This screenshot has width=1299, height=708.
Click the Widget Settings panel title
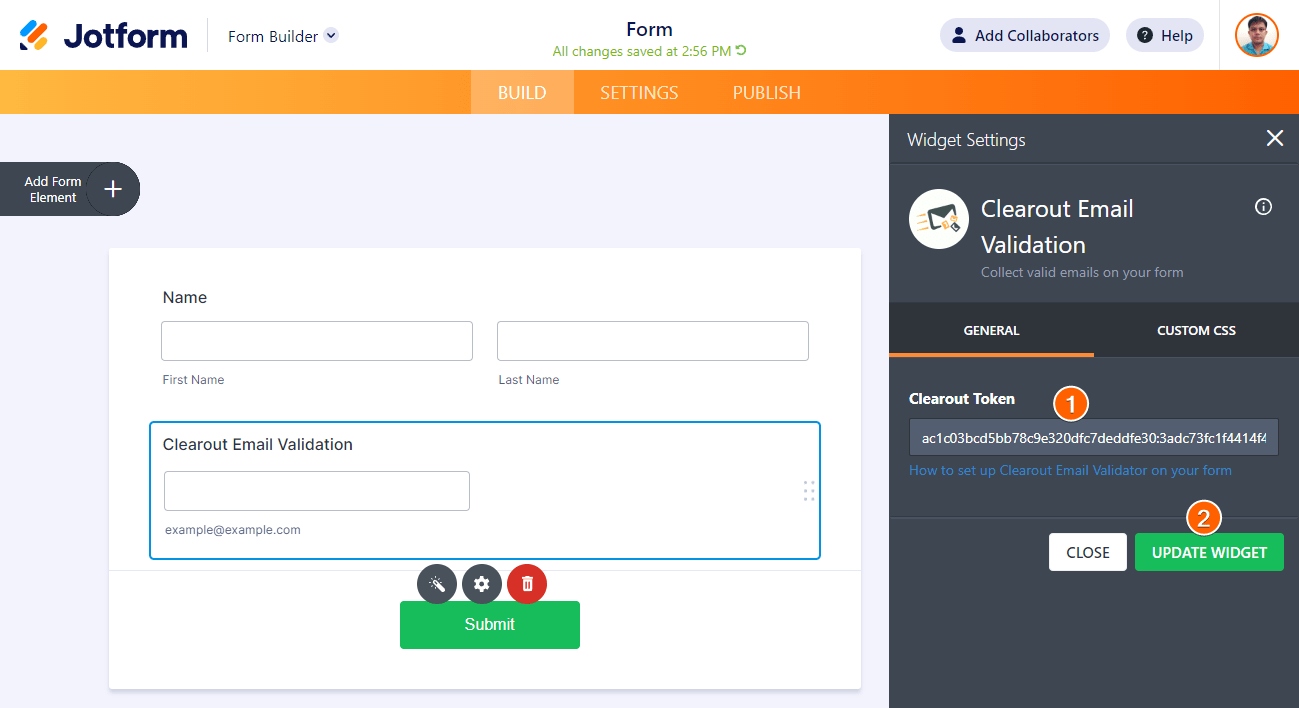pyautogui.click(x=966, y=140)
